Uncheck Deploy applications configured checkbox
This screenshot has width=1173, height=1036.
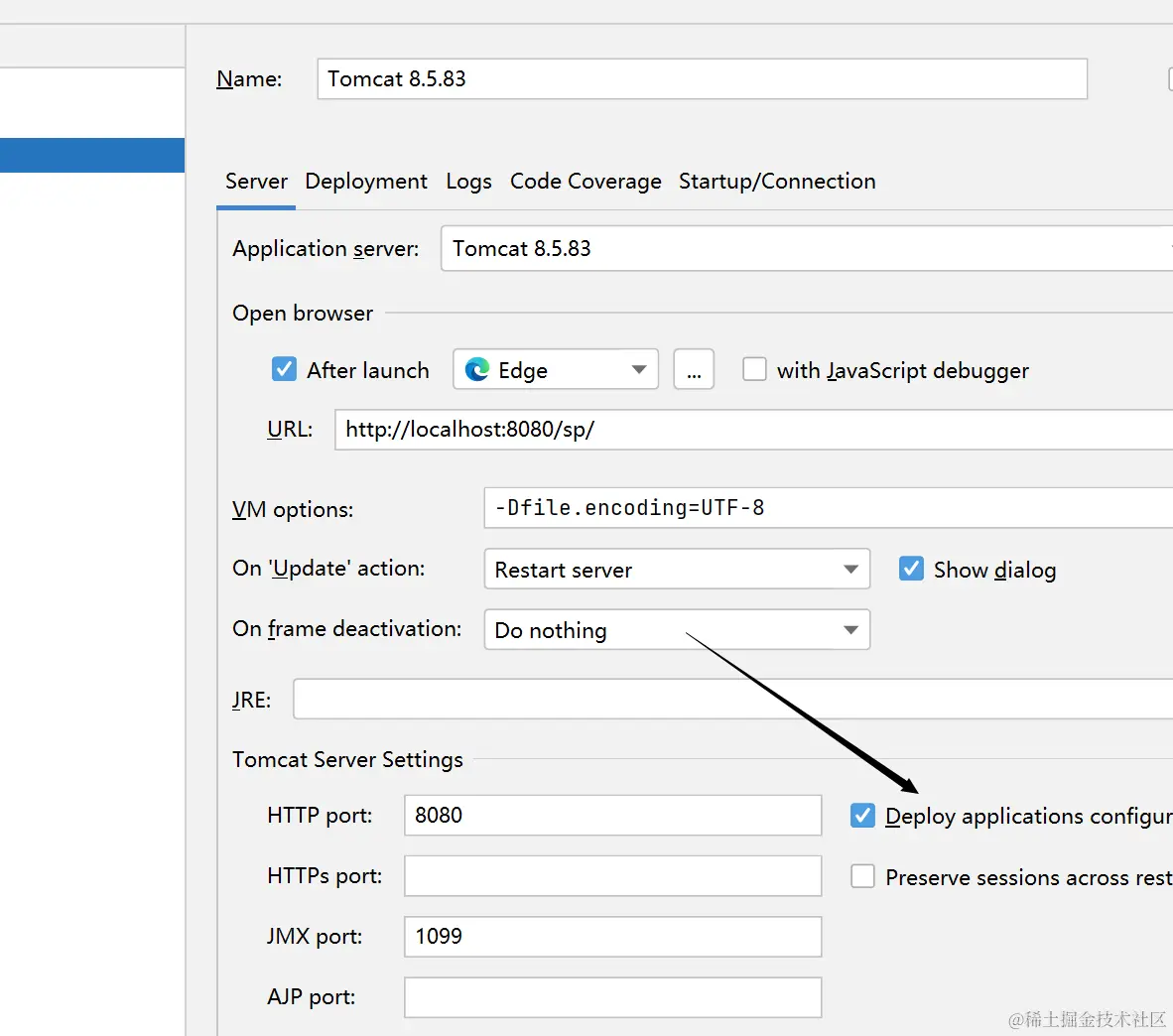862,816
